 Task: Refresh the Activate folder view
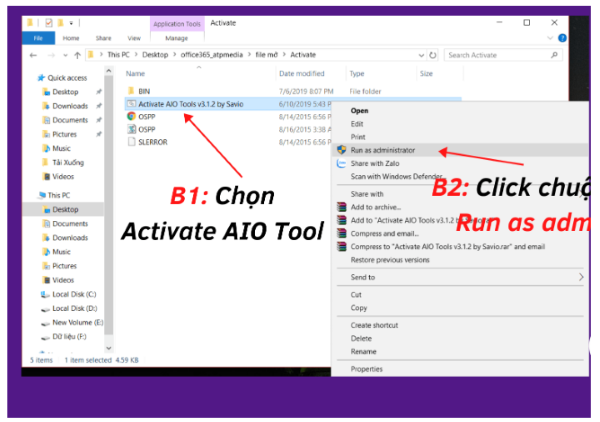pyautogui.click(x=433, y=55)
